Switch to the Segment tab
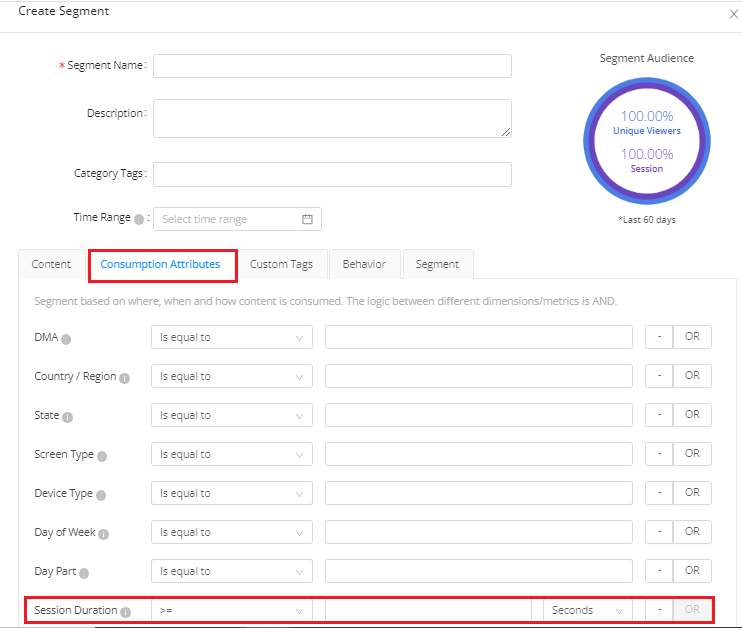Screen dimensions: 742x628 (437, 264)
